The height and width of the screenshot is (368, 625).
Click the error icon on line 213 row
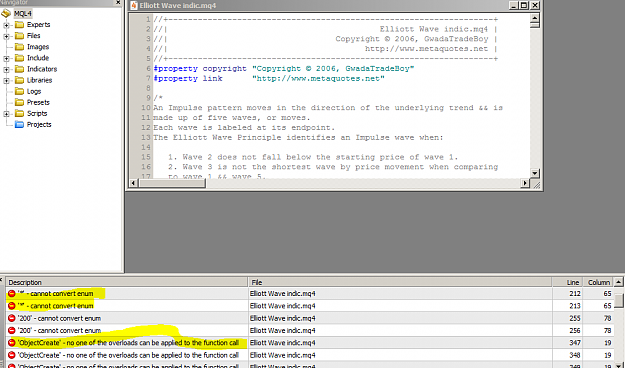[12, 306]
